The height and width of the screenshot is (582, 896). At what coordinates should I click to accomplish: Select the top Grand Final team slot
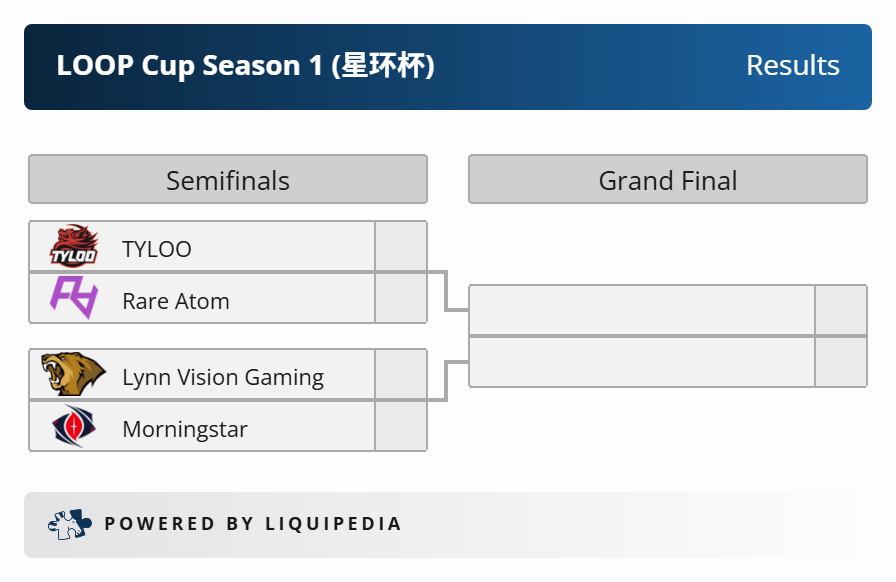click(x=642, y=311)
